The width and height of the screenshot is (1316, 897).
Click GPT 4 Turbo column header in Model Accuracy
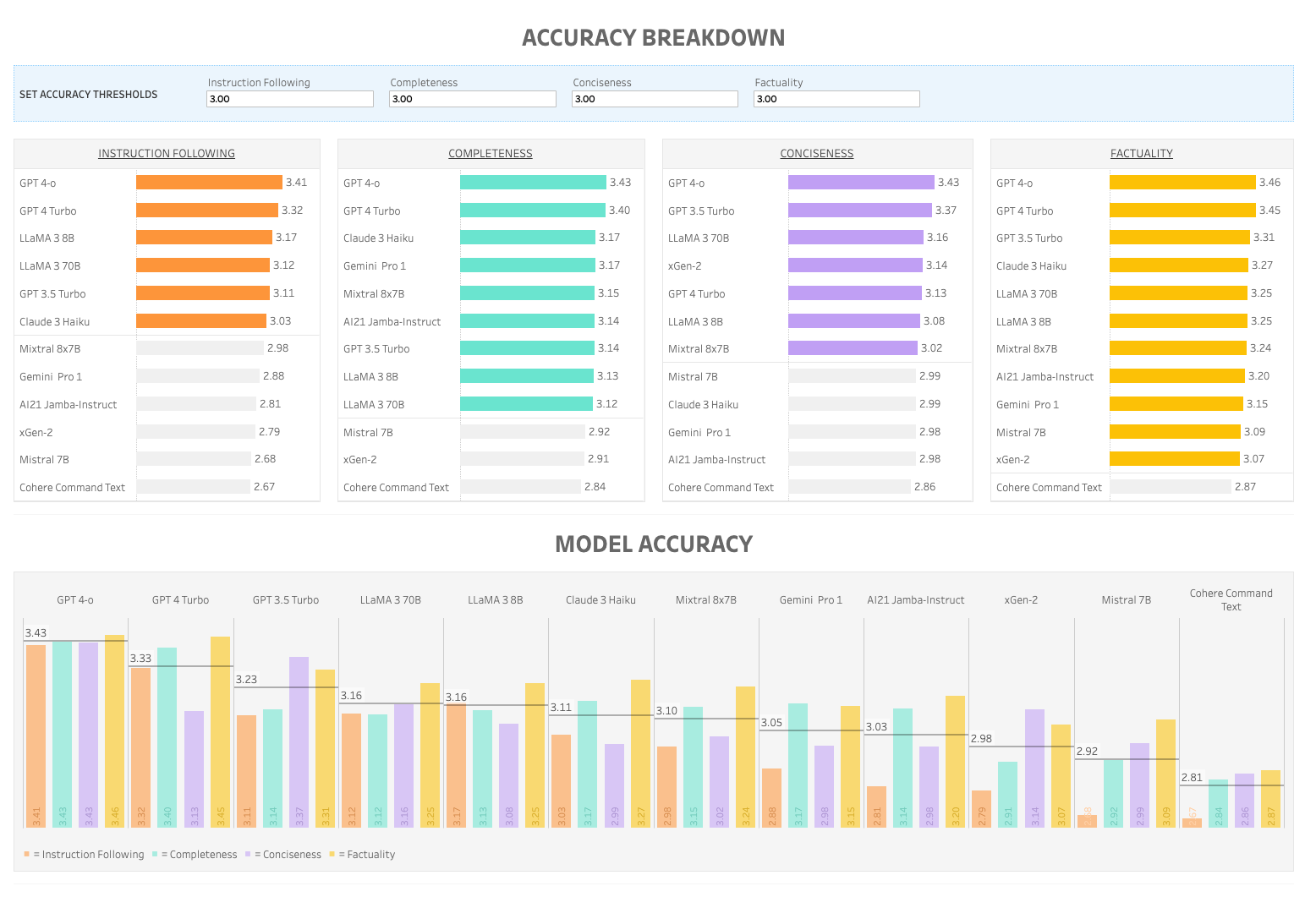click(x=180, y=600)
